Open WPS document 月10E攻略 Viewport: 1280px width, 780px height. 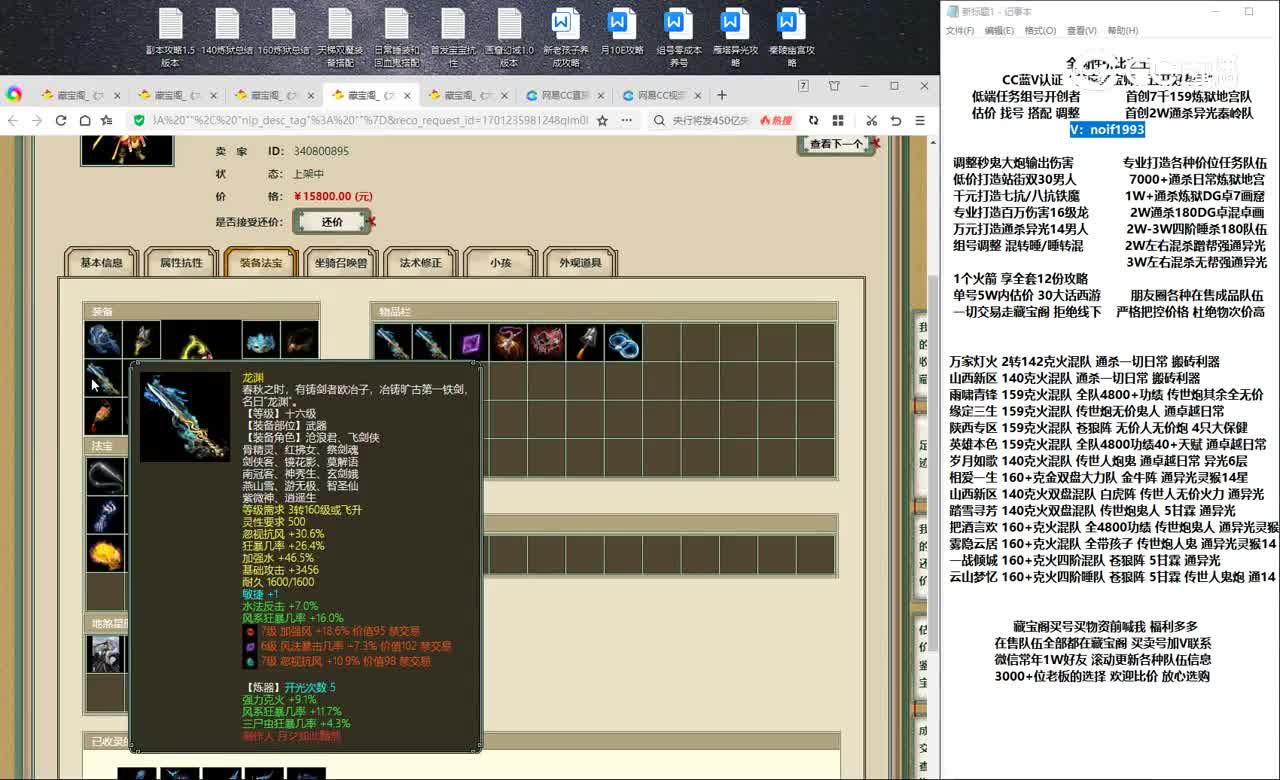pyautogui.click(x=622, y=32)
